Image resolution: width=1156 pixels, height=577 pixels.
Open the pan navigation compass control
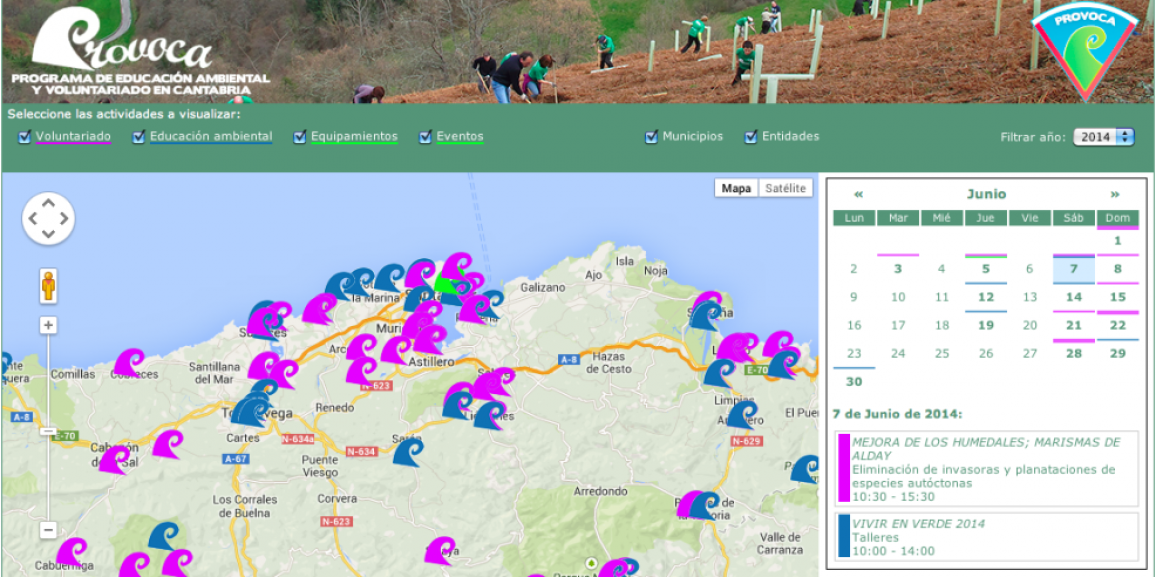[x=49, y=219]
